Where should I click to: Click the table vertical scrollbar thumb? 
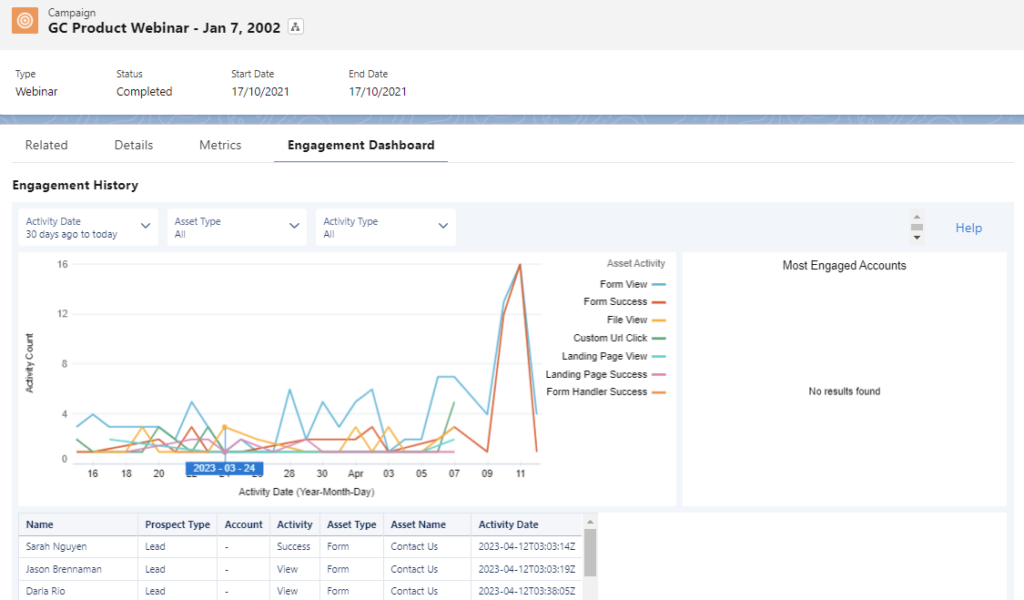[590, 552]
